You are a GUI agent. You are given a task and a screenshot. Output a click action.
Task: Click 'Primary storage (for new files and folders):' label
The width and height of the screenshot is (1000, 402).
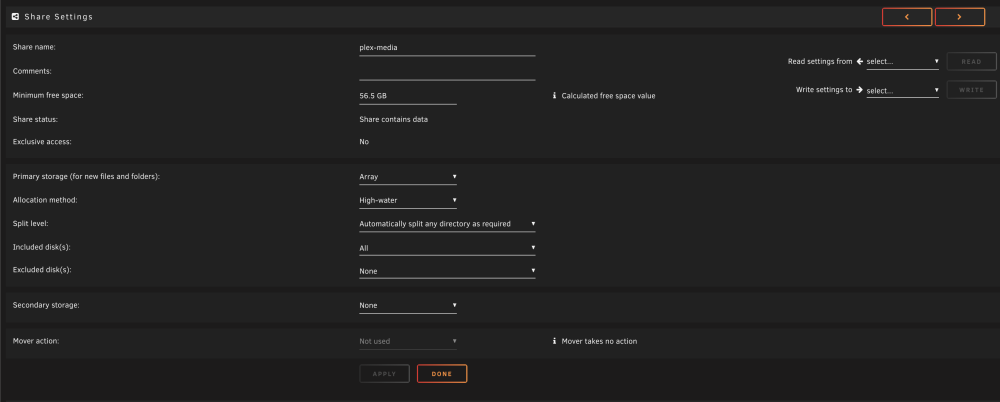point(86,176)
